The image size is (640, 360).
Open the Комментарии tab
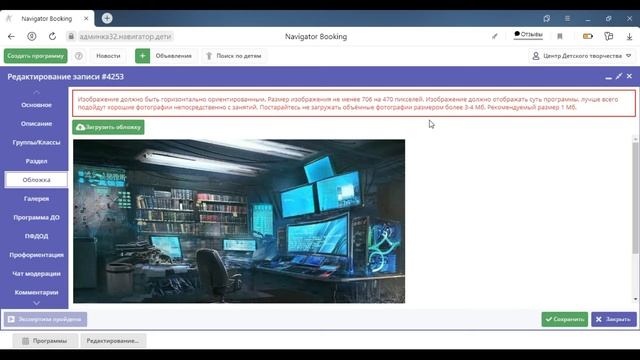coord(36,292)
